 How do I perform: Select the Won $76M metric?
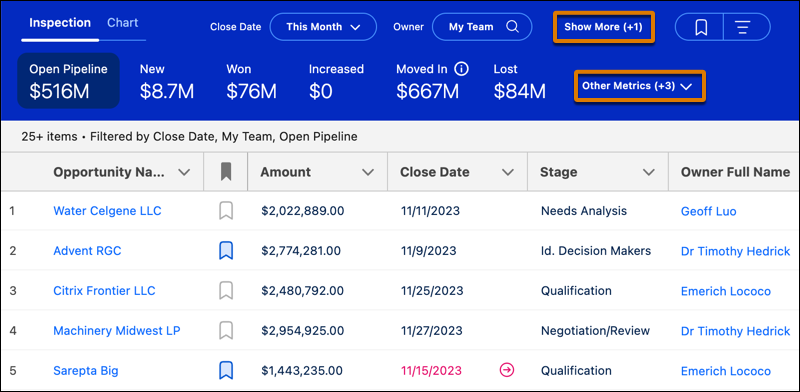[x=252, y=81]
